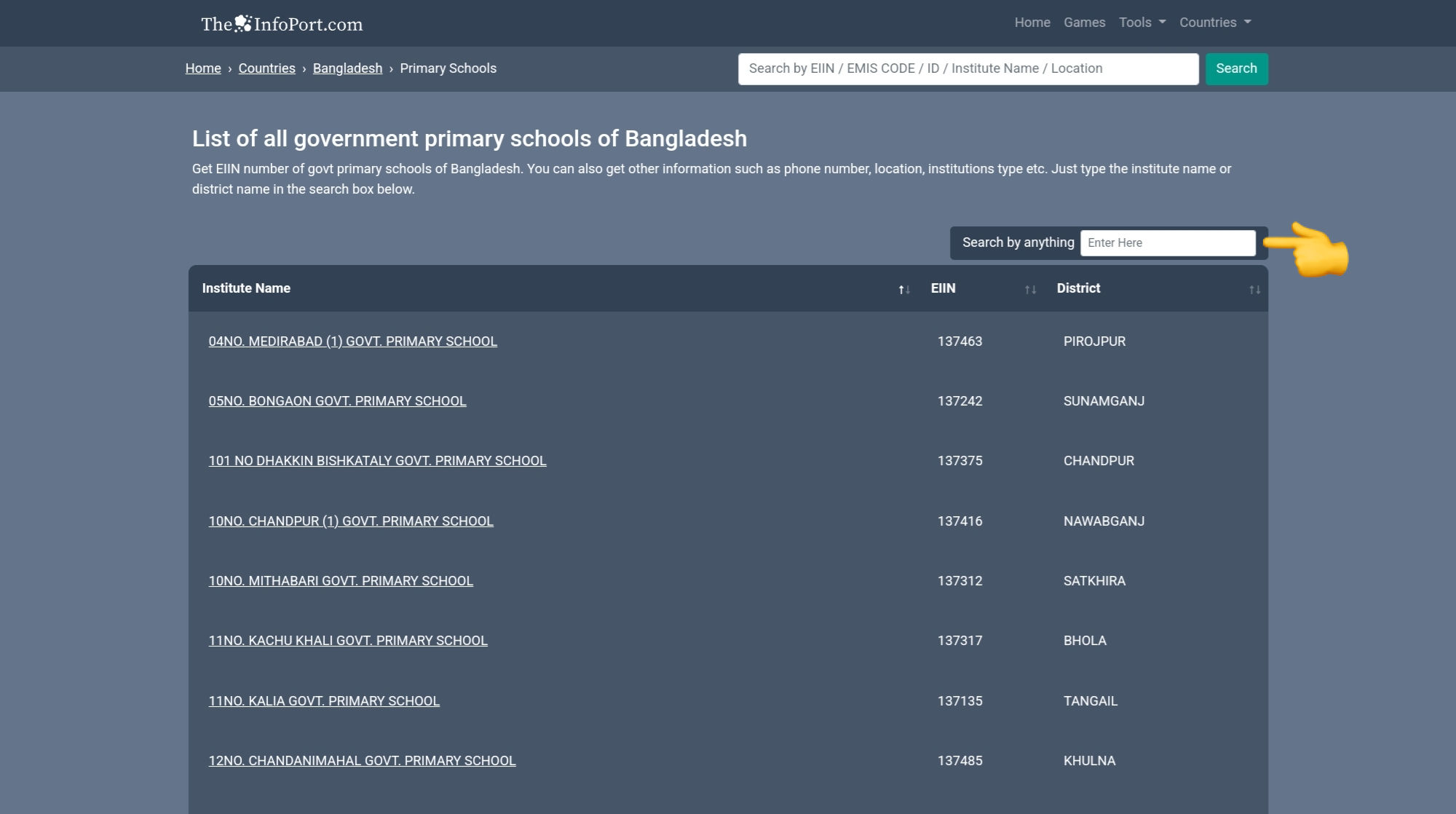This screenshot has width=1456, height=814.
Task: Click the SUNAMGANJ district cell
Action: coord(1104,401)
